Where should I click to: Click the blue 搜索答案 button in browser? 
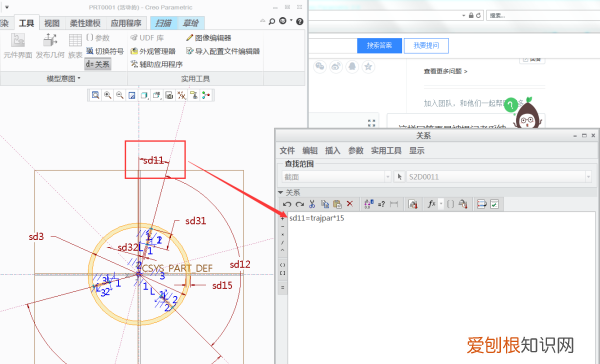click(x=380, y=46)
